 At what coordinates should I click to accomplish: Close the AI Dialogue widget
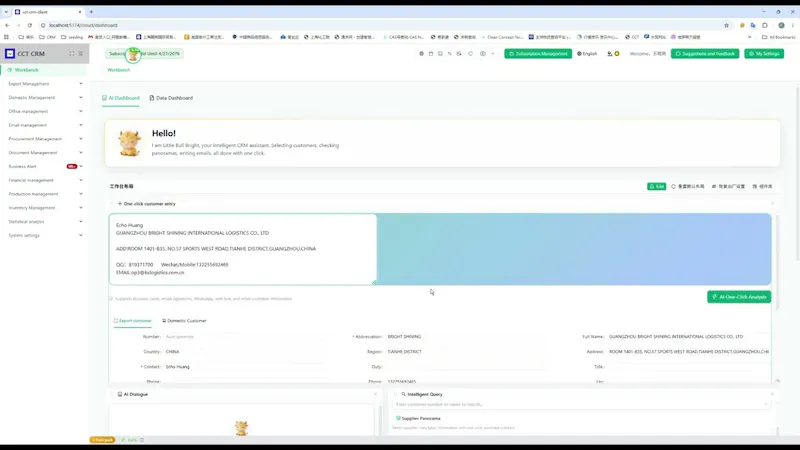(376, 394)
